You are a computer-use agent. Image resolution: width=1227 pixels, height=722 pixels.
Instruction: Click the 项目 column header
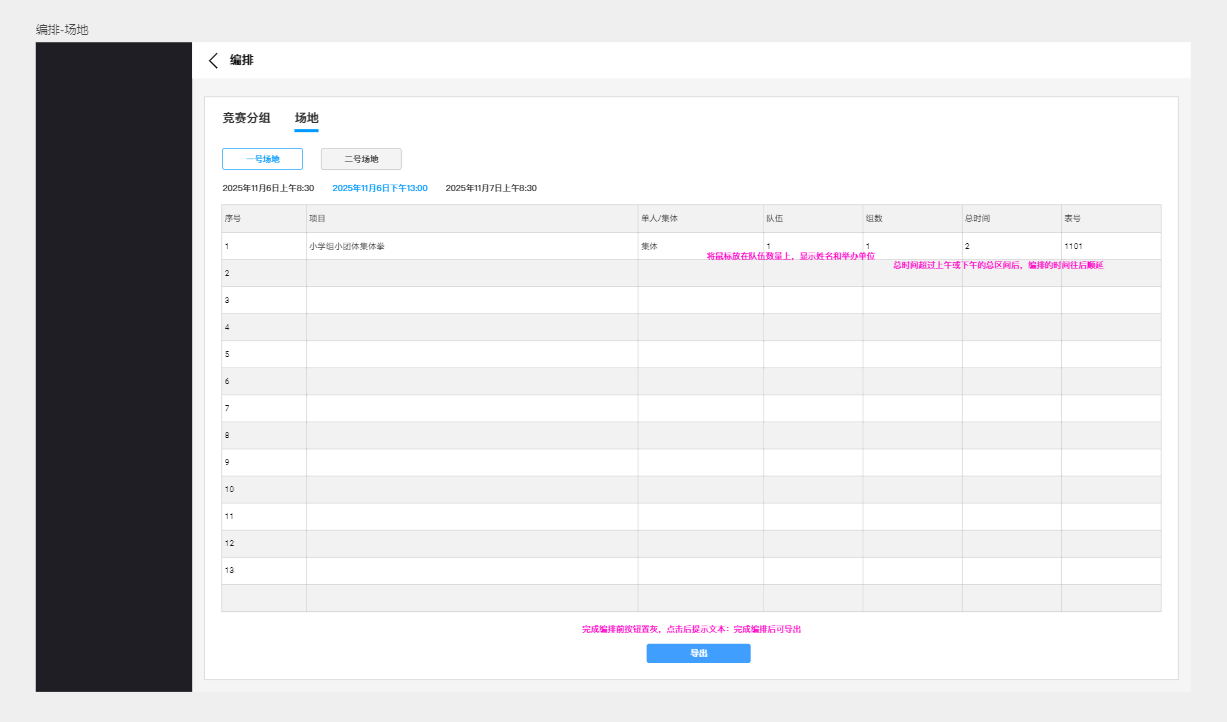click(317, 218)
